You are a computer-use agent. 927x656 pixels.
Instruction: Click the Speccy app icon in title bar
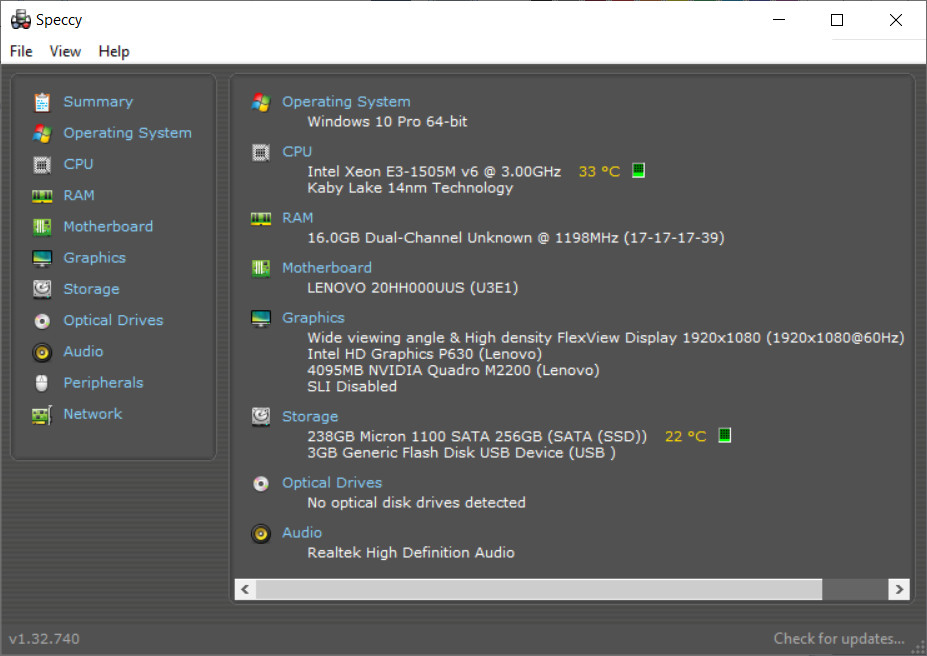21,20
